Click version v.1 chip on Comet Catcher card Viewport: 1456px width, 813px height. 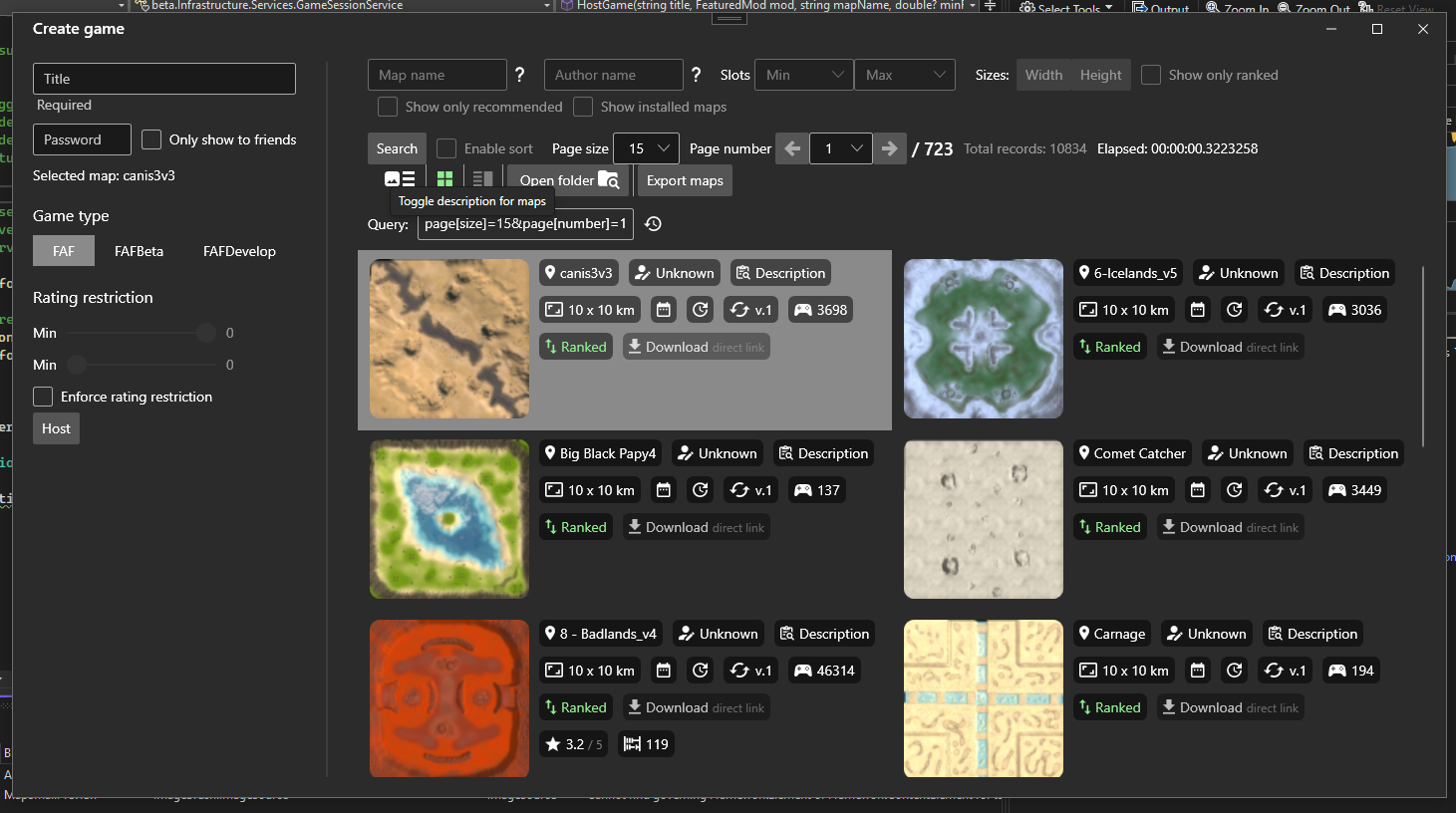1285,490
